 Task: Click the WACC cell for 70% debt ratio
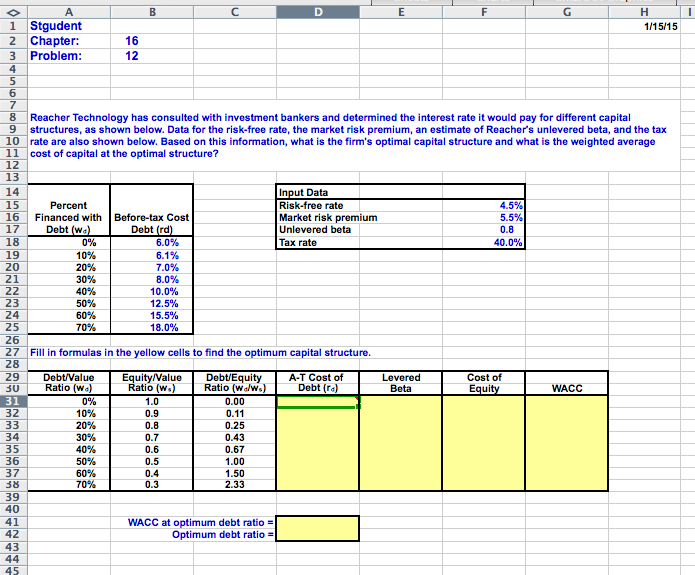[x=567, y=485]
